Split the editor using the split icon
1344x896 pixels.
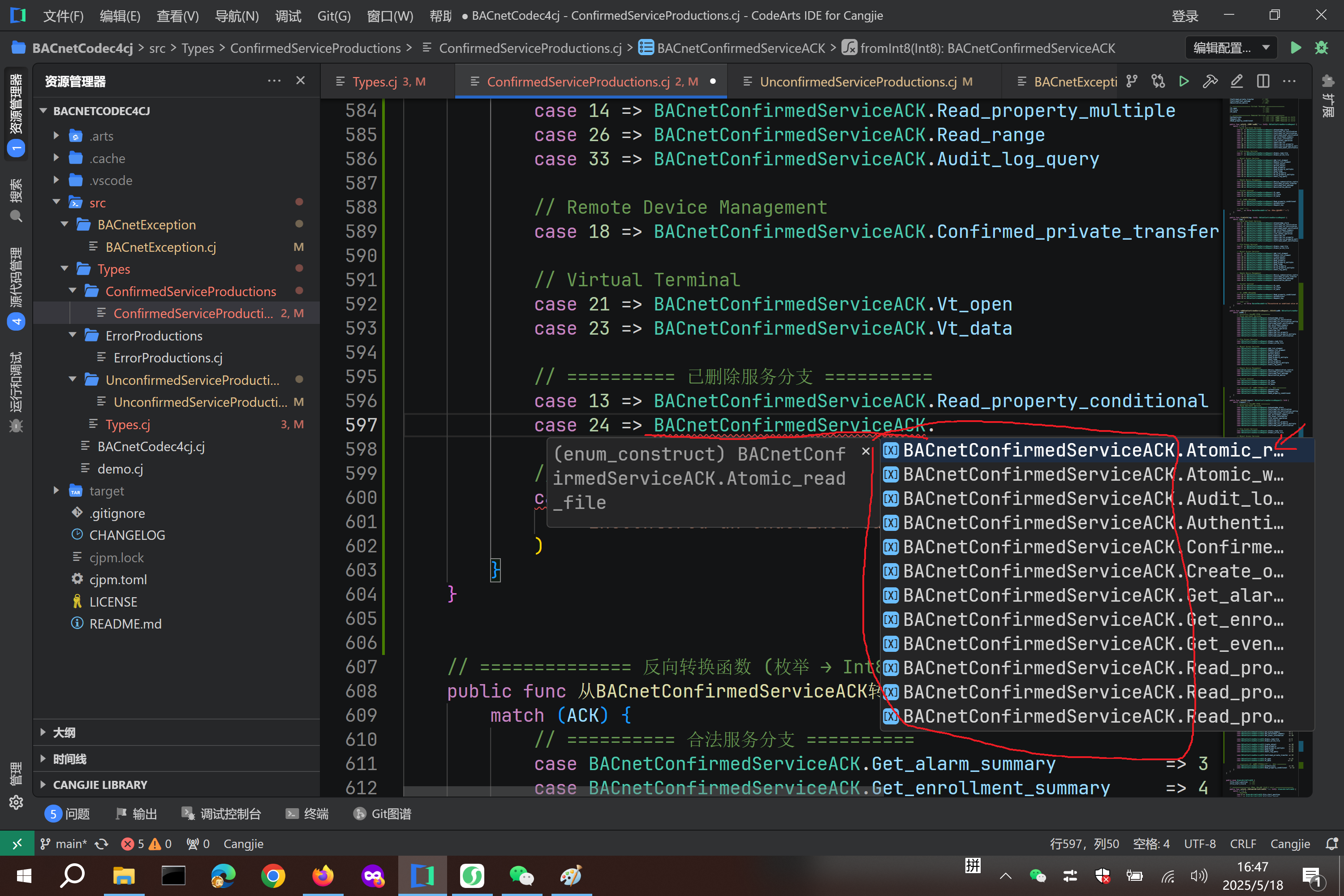tap(1263, 81)
